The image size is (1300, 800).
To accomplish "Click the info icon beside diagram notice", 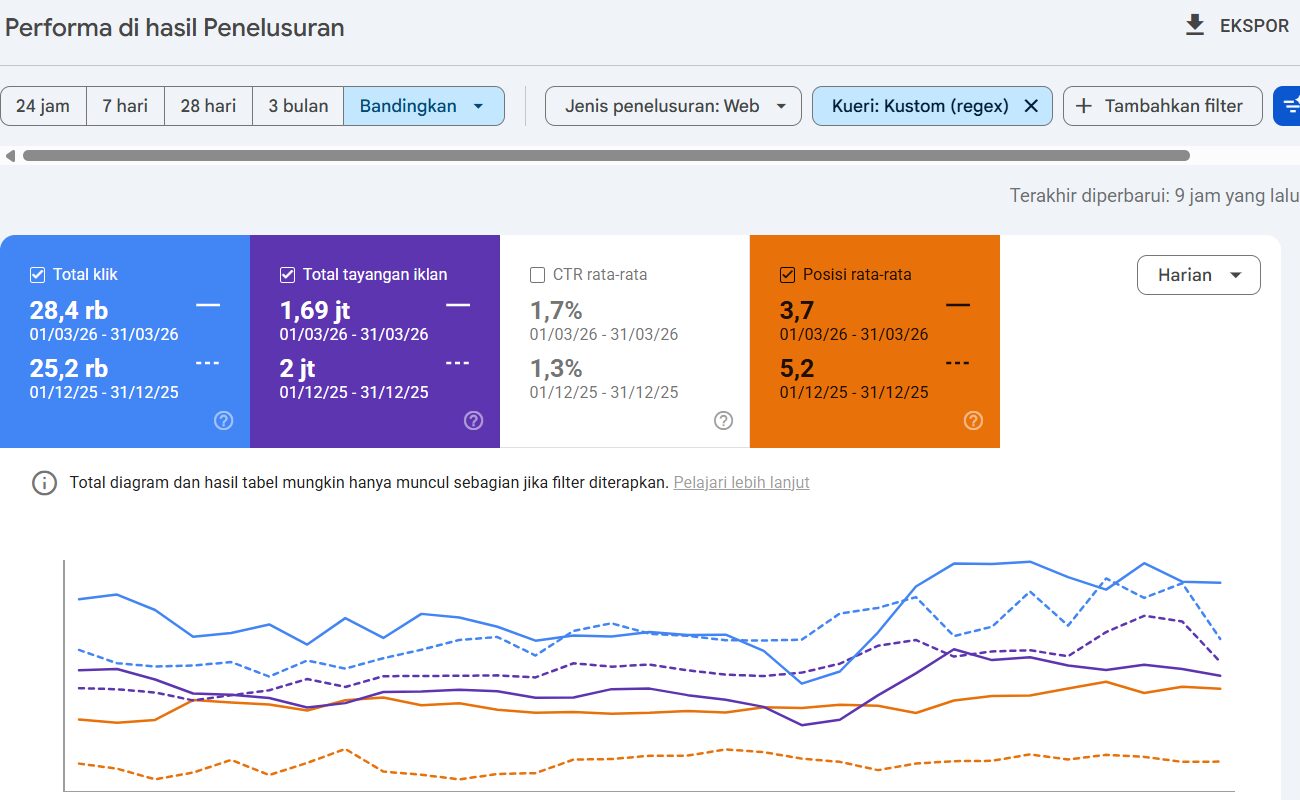I will (x=45, y=483).
